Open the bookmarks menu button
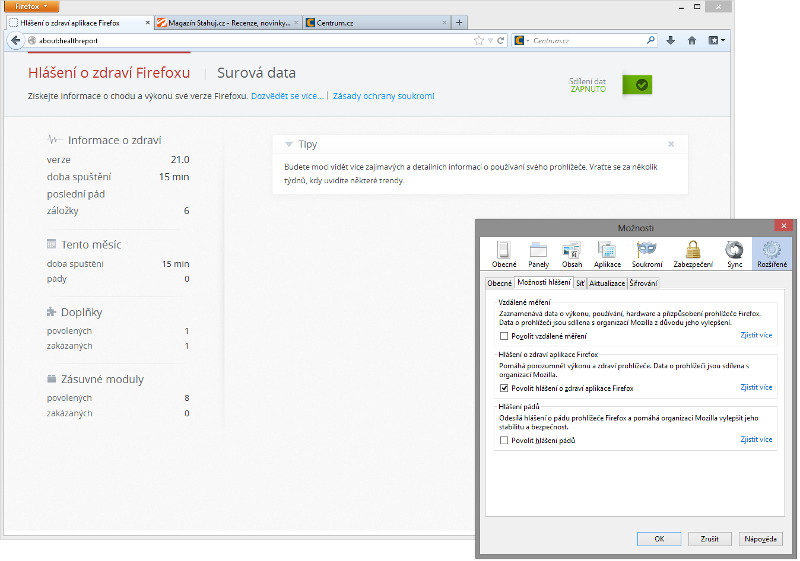 [x=717, y=40]
